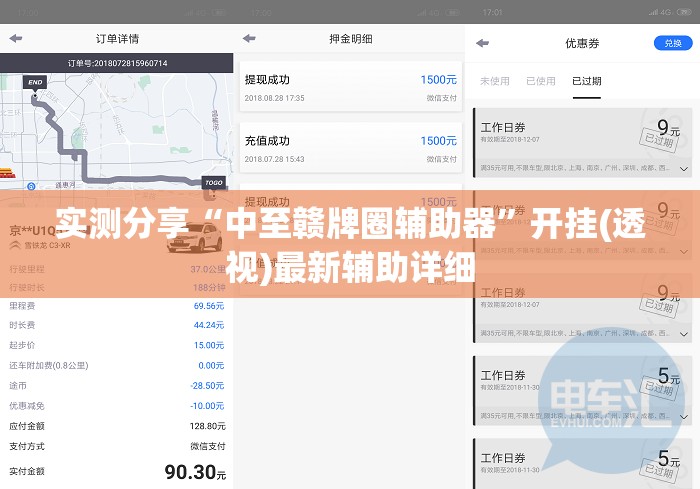Viewport: 700px width, 489px height.
Task: Click the END marker on map
Action: [35, 83]
